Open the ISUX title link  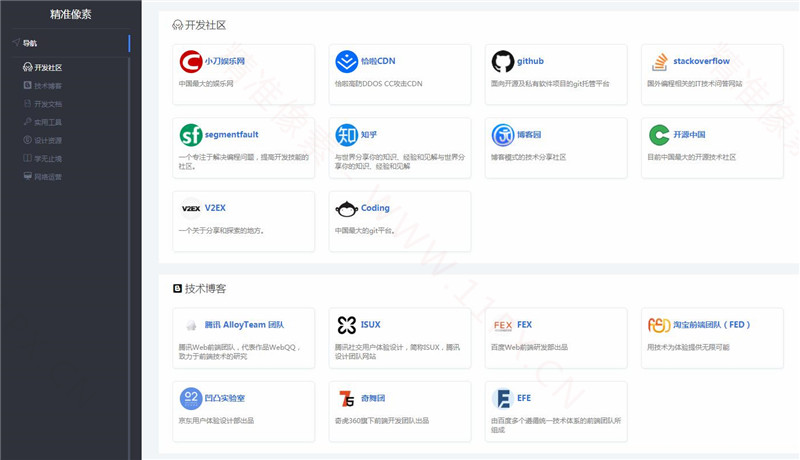coord(370,325)
